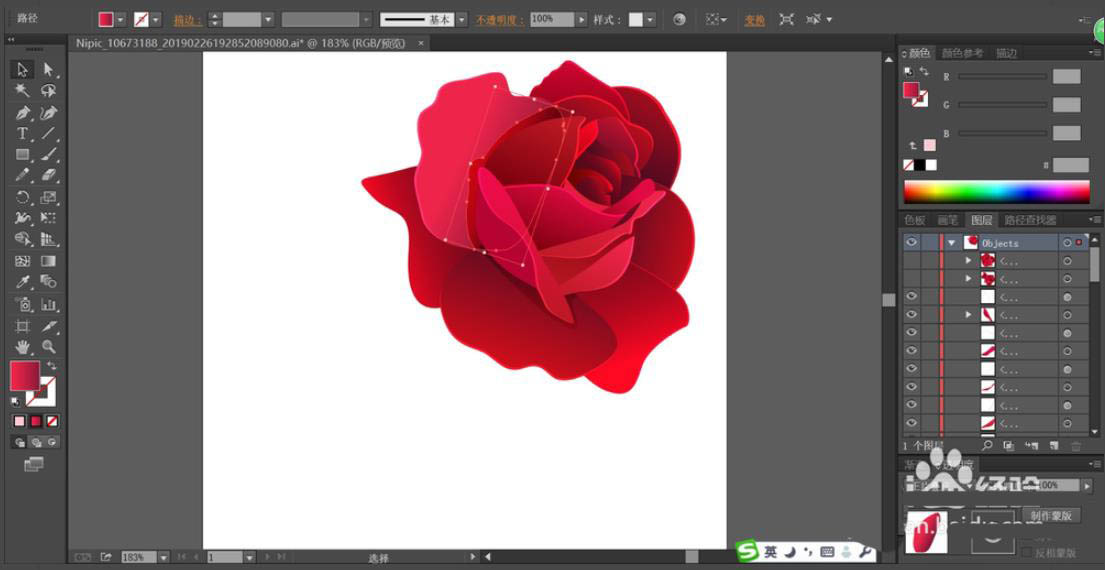Switch to 路径查找器 tab

(x=1030, y=221)
